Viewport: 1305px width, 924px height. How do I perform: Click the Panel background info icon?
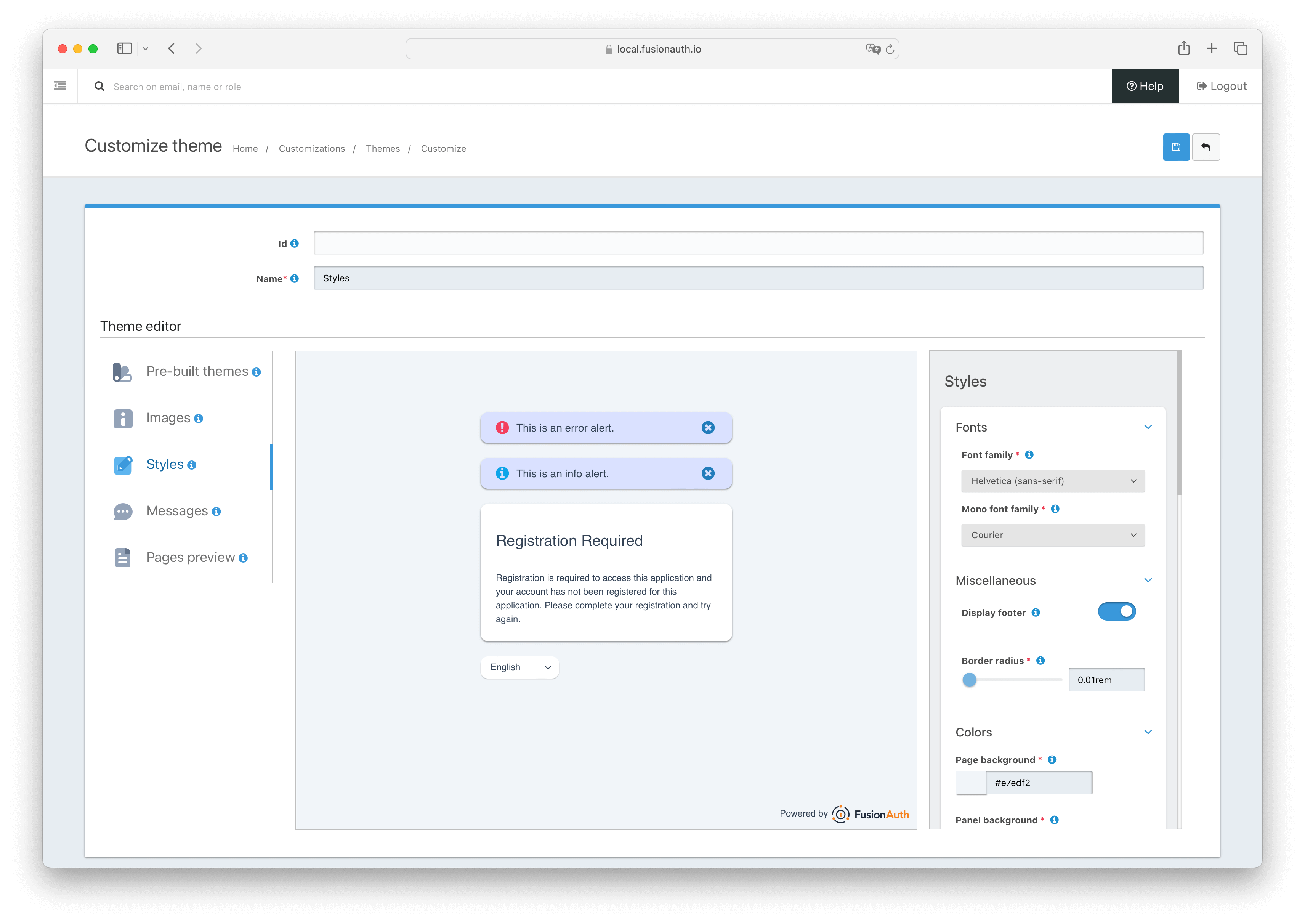click(1054, 819)
